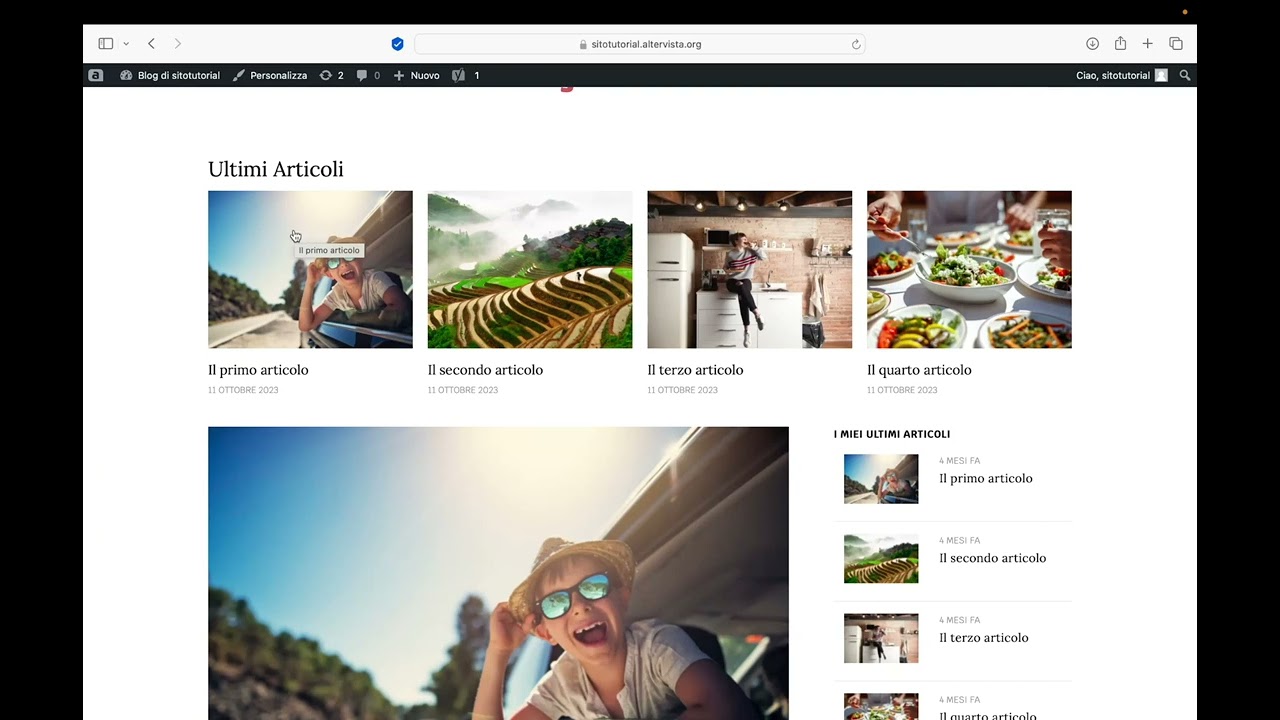The width and height of the screenshot is (1280, 720).
Task: Show tab overview icon
Action: (x=1176, y=44)
